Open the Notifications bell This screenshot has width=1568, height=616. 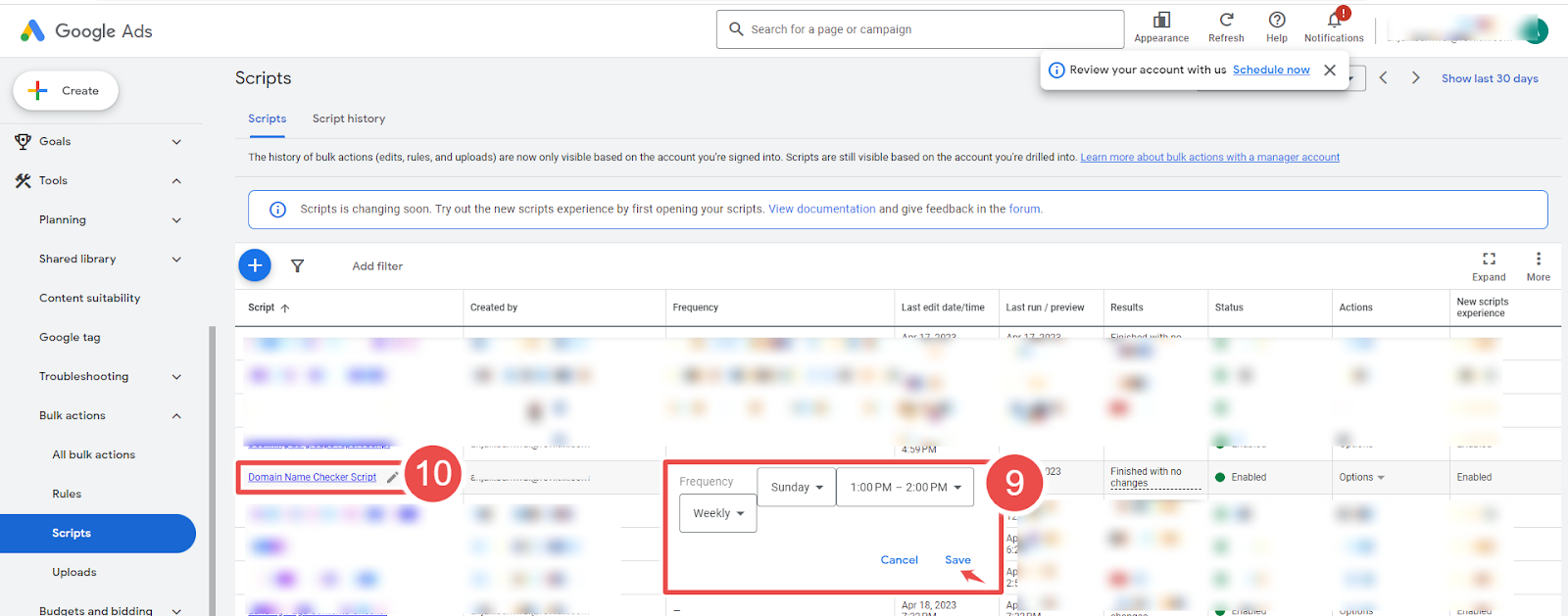coord(1334,20)
